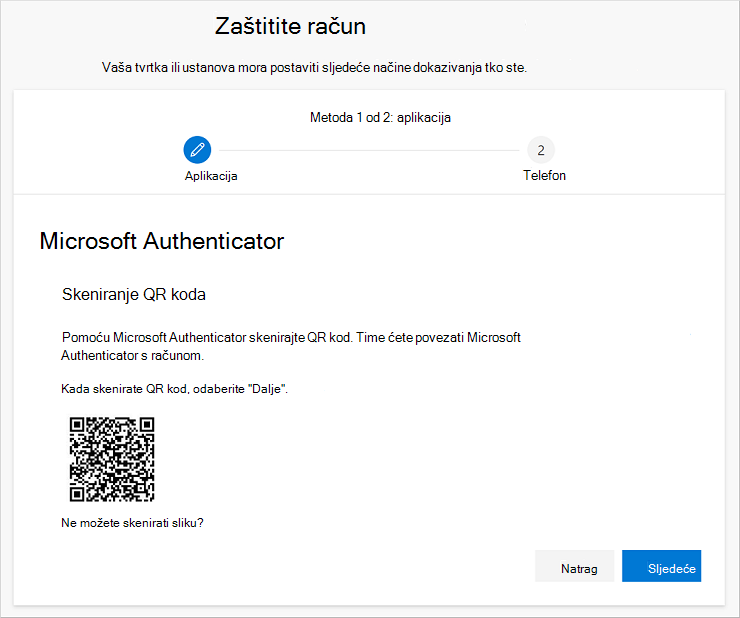Click the Natrag button
Screen dimensions: 740x618
pyautogui.click(x=574, y=566)
